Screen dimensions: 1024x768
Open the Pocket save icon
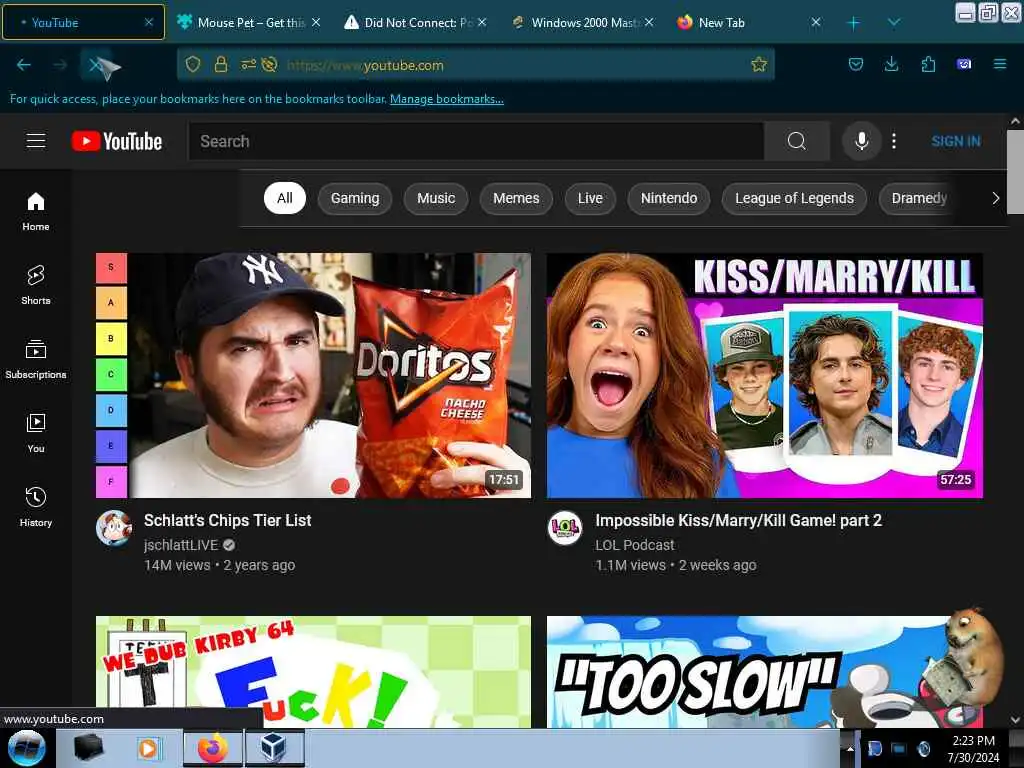[856, 64]
